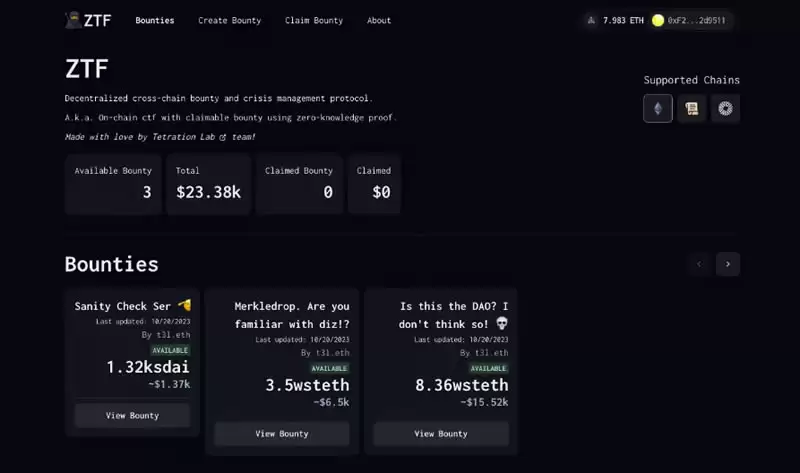Click the Supported Chains heading
Screen dimensions: 800x473
pos(691,80)
